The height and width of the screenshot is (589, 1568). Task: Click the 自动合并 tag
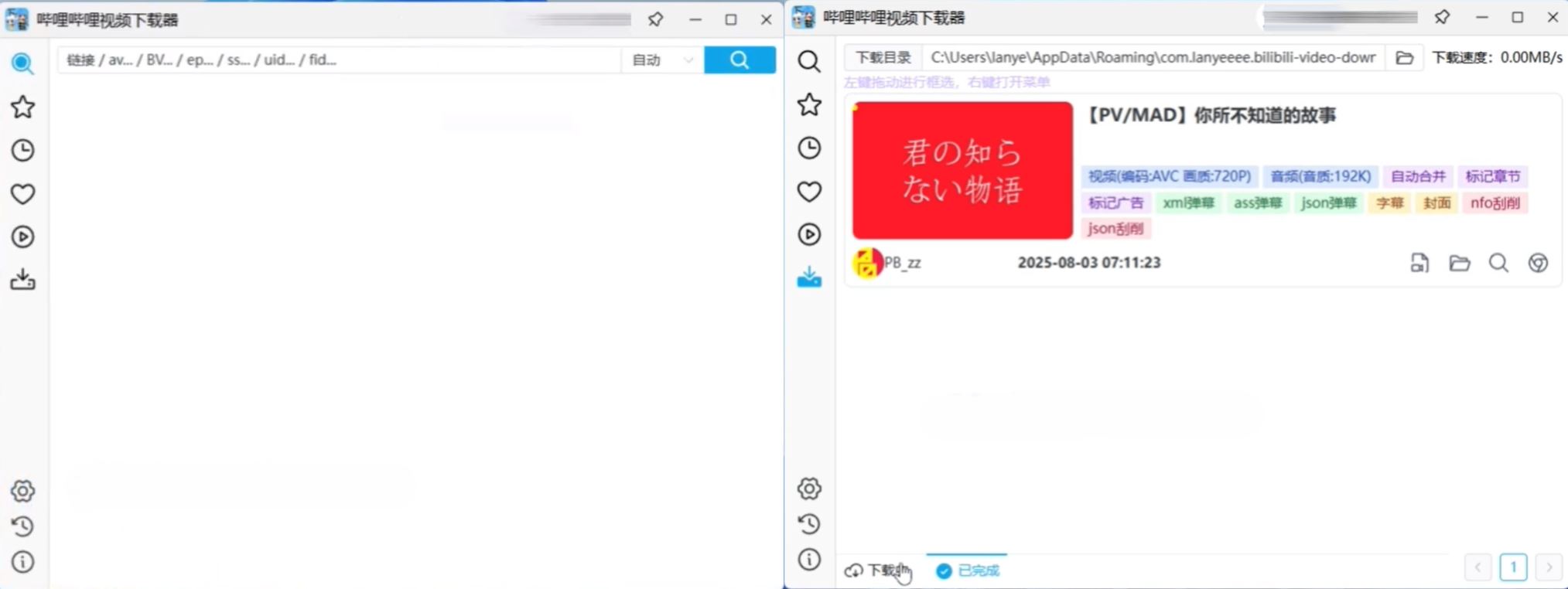click(1418, 176)
